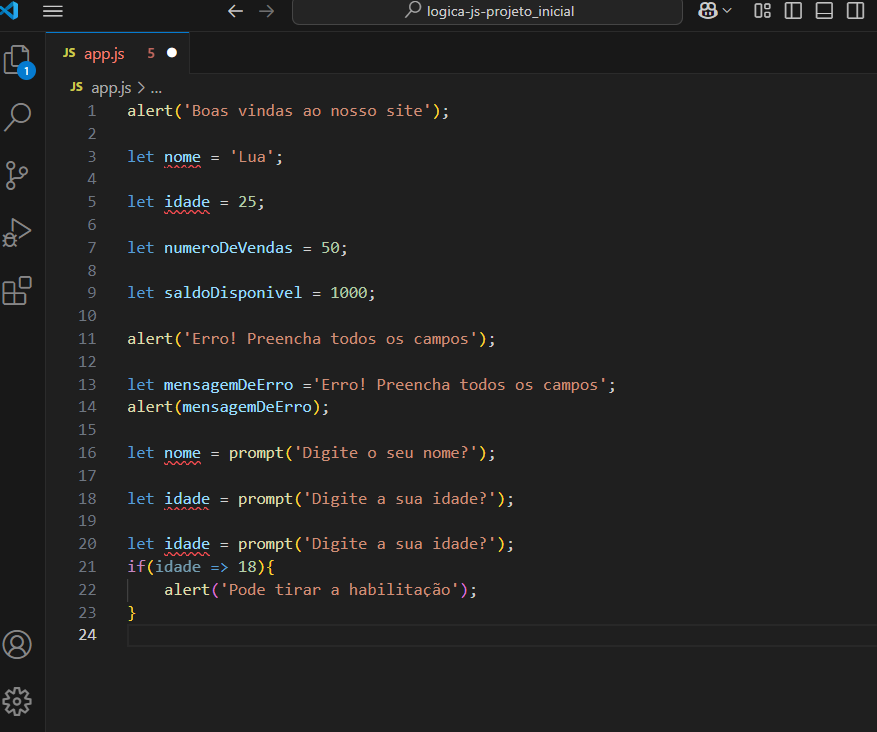Click app.js in the breadcrumb bar
877x732 pixels.
pos(111,88)
